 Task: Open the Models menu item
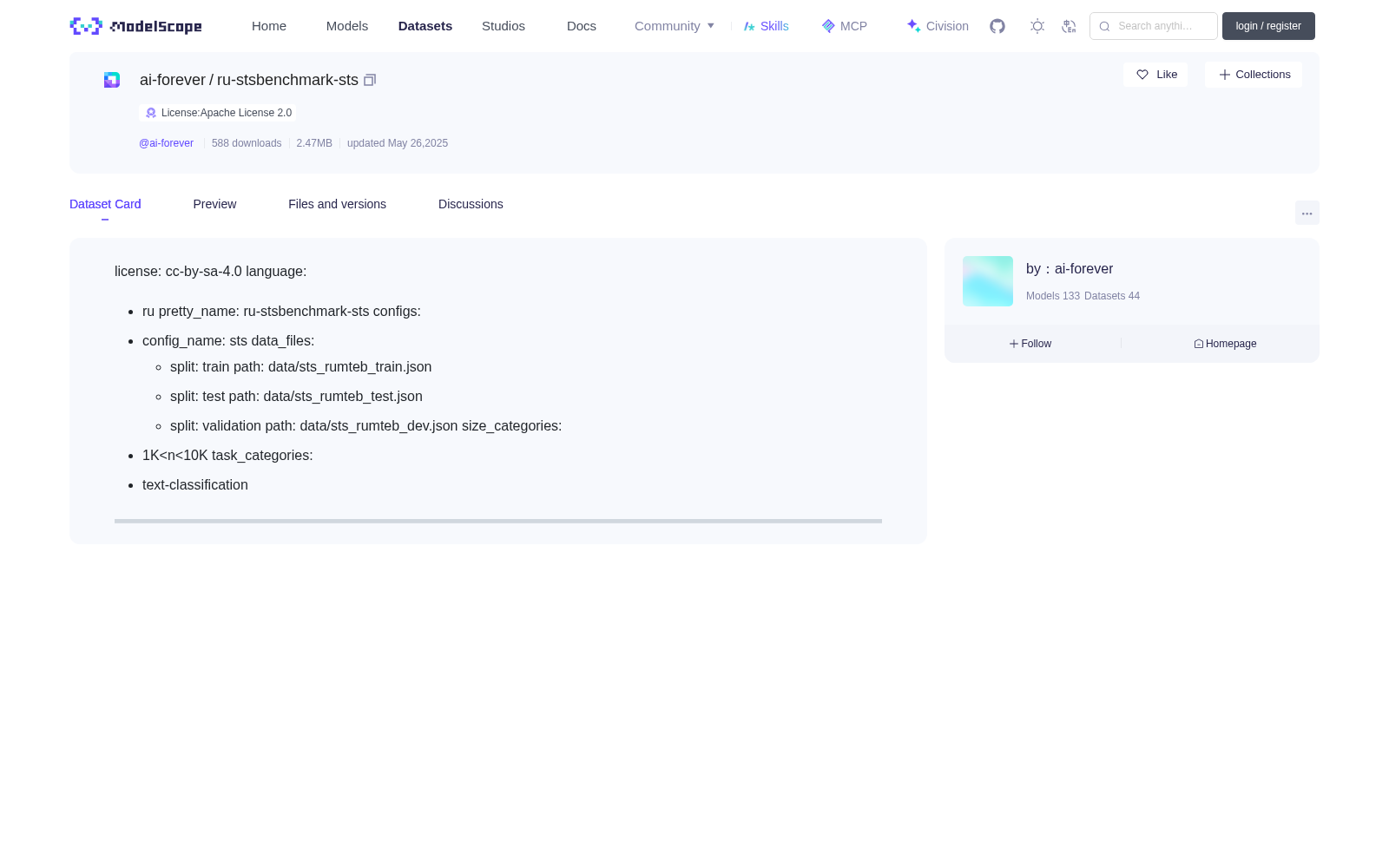(347, 26)
